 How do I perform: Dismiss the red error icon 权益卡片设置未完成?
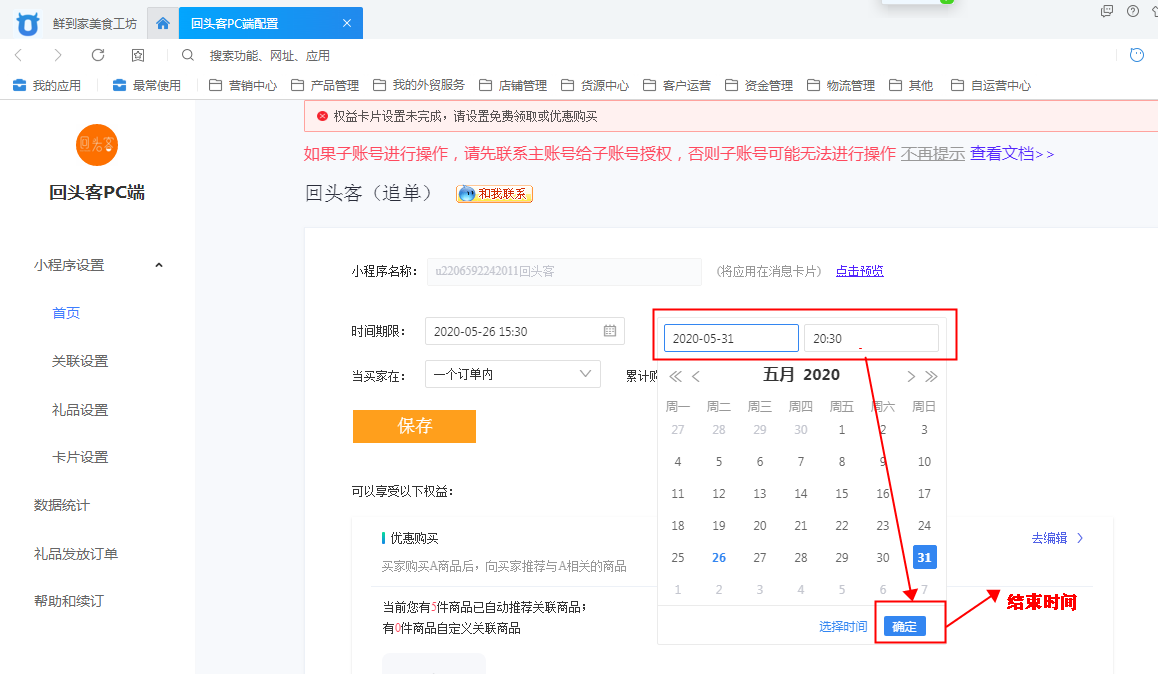pos(322,116)
